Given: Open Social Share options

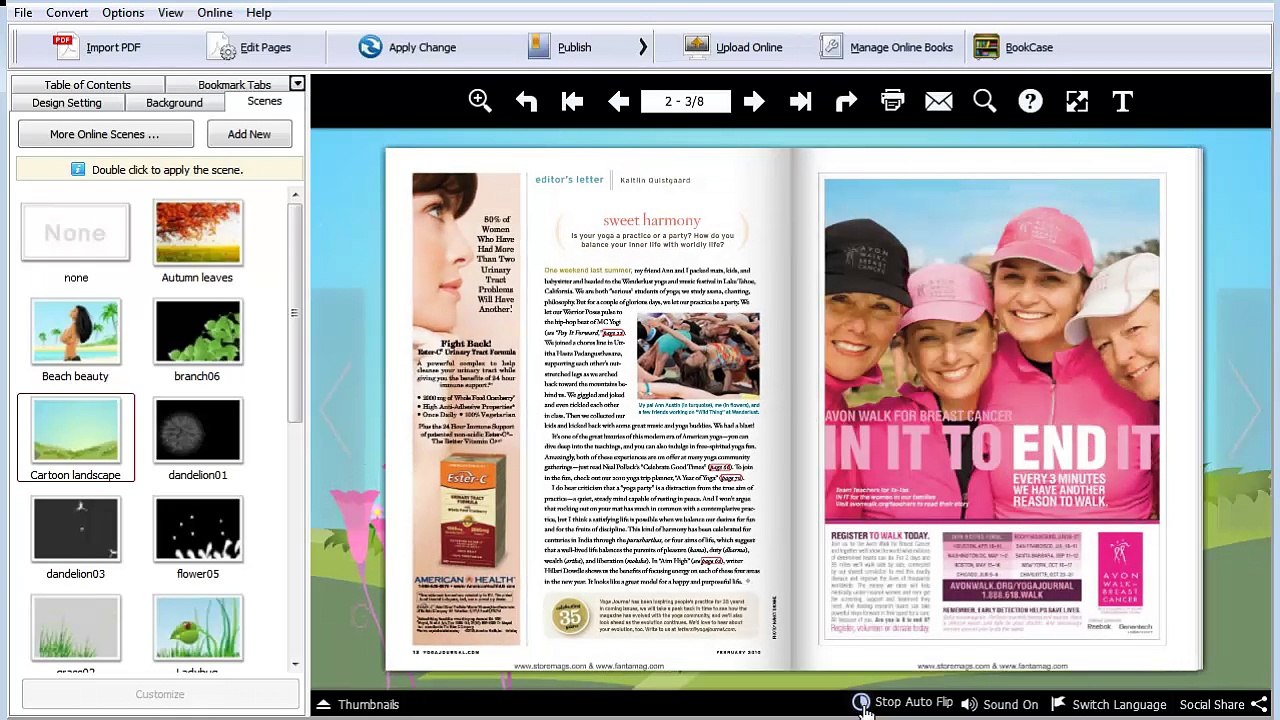Looking at the screenshot, I should (1223, 704).
